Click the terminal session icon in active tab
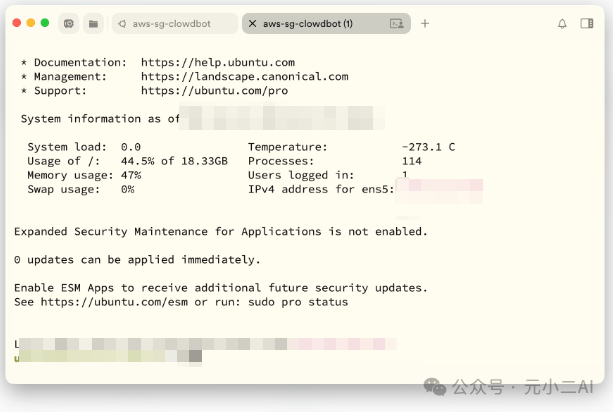Screen dimensions: 613x412 pyautogui.click(x=397, y=24)
